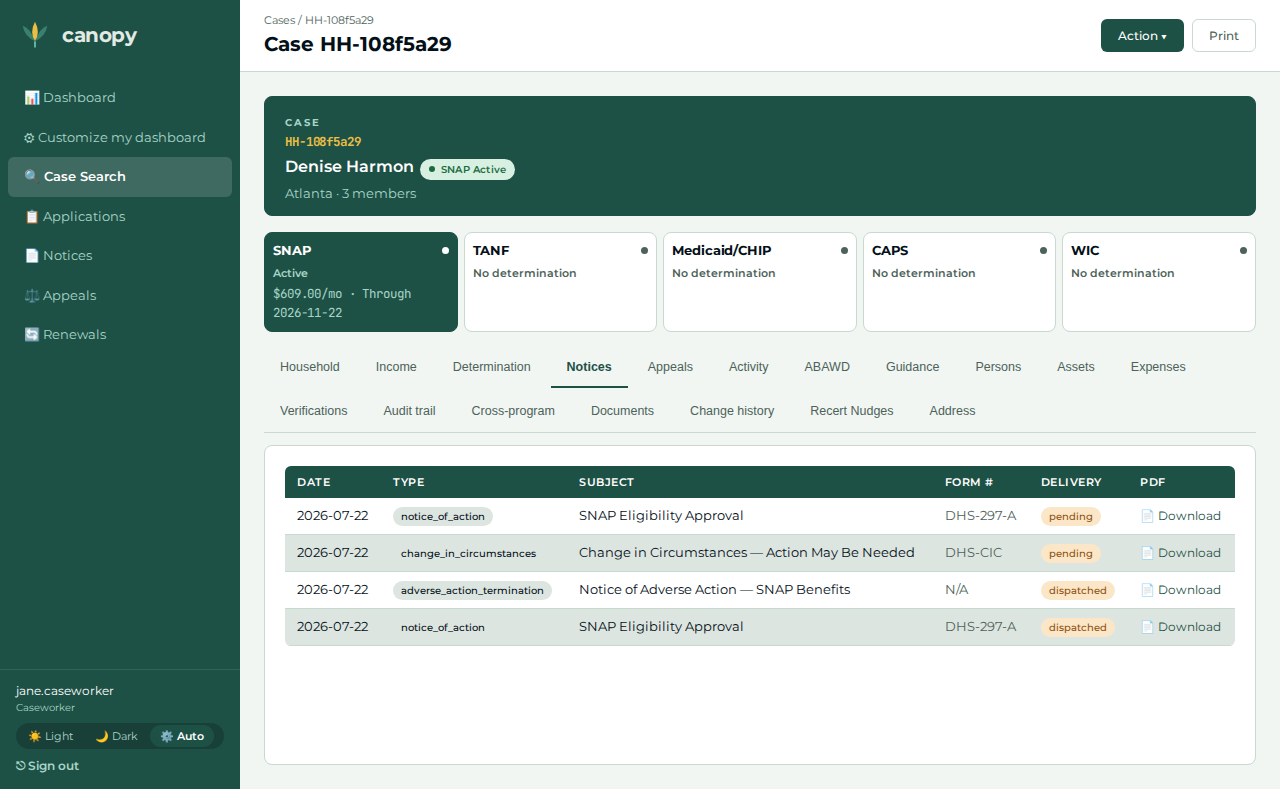Click the case ID HH-108f5a29 in header card

[x=323, y=142]
